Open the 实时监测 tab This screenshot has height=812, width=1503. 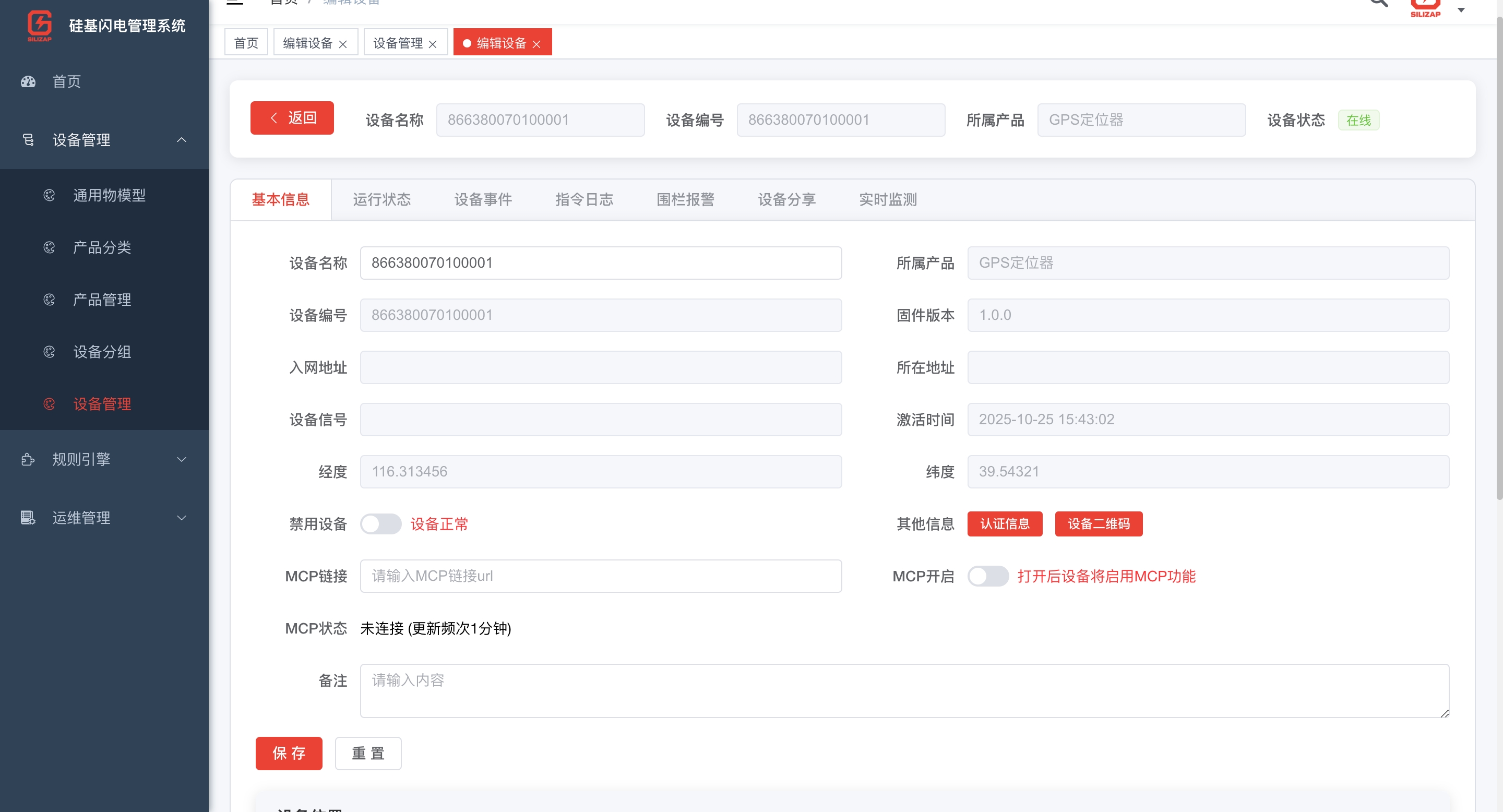887,199
